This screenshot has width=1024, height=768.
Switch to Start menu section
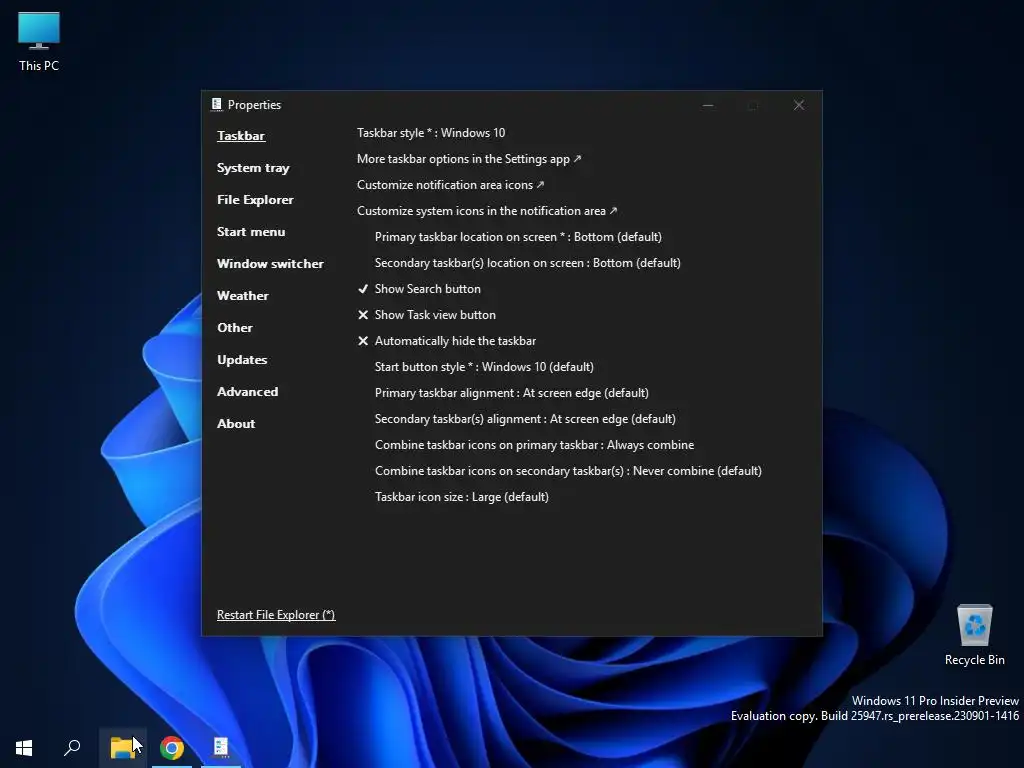(x=251, y=232)
